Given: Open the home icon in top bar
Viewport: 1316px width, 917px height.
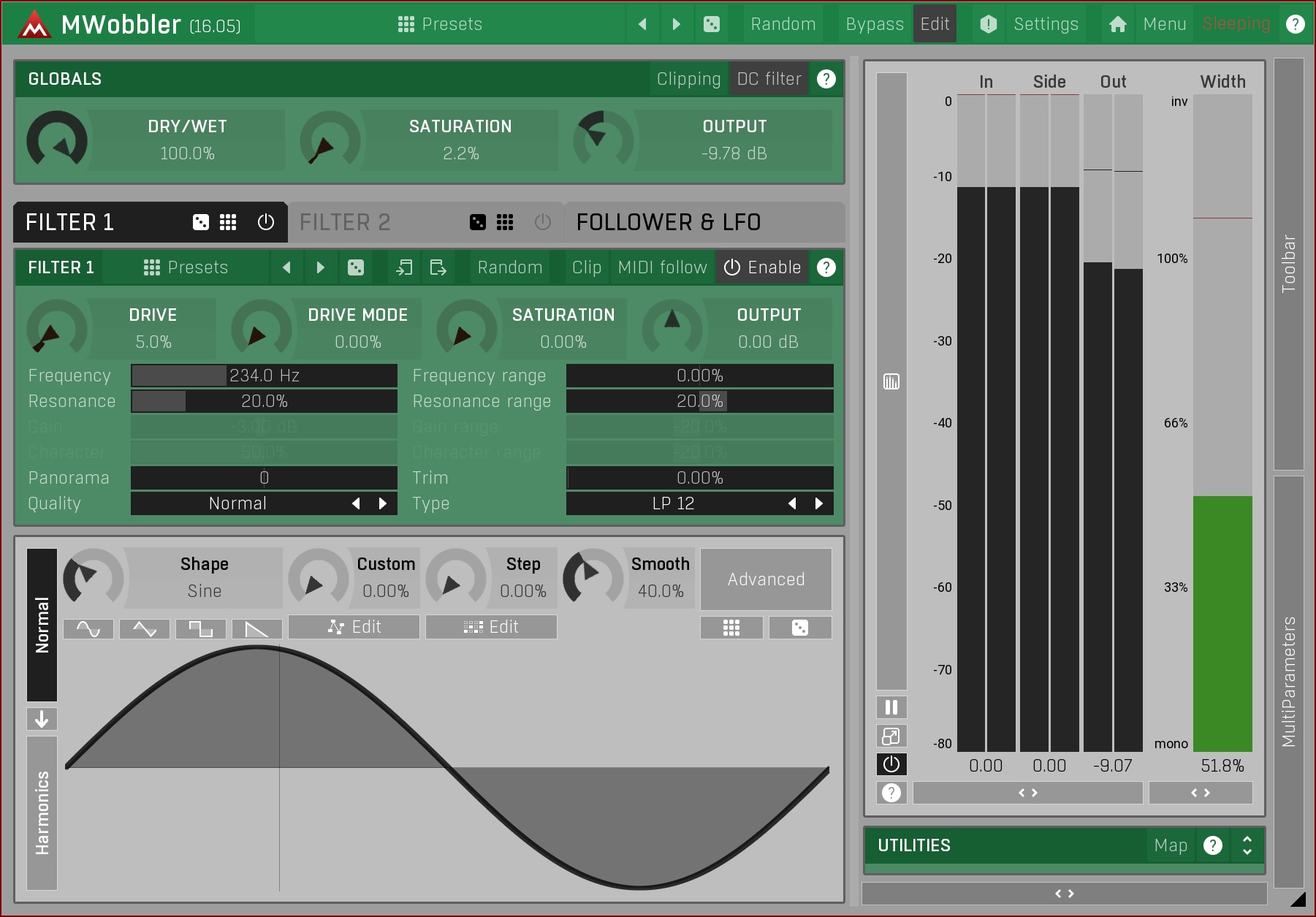Looking at the screenshot, I should [1117, 24].
